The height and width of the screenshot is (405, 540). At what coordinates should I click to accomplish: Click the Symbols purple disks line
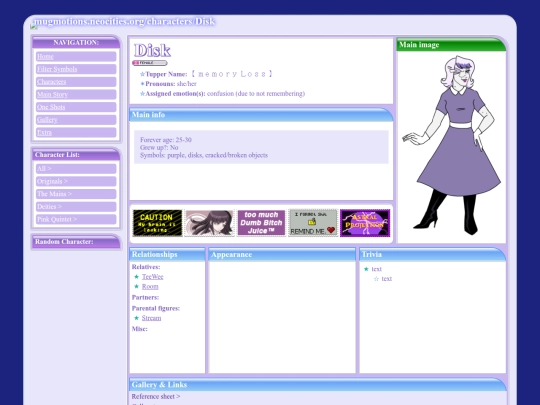(x=204, y=155)
